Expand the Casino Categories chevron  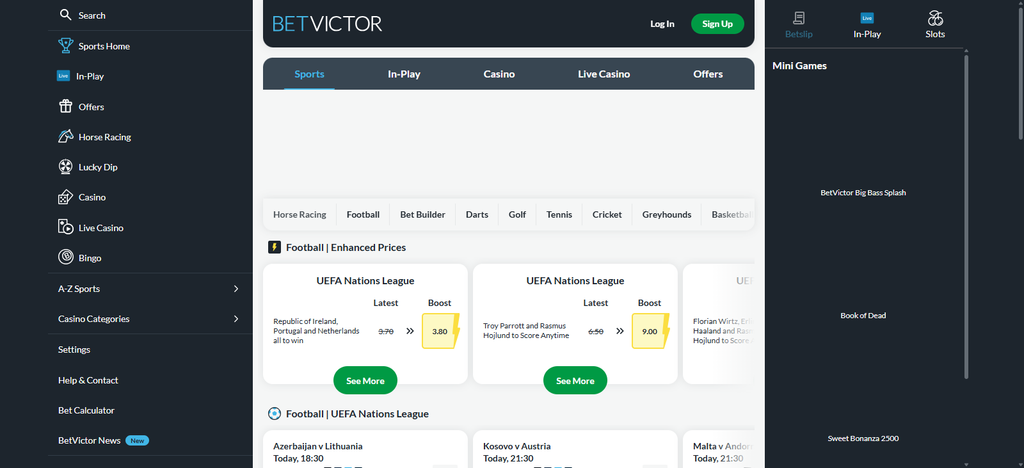click(236, 319)
